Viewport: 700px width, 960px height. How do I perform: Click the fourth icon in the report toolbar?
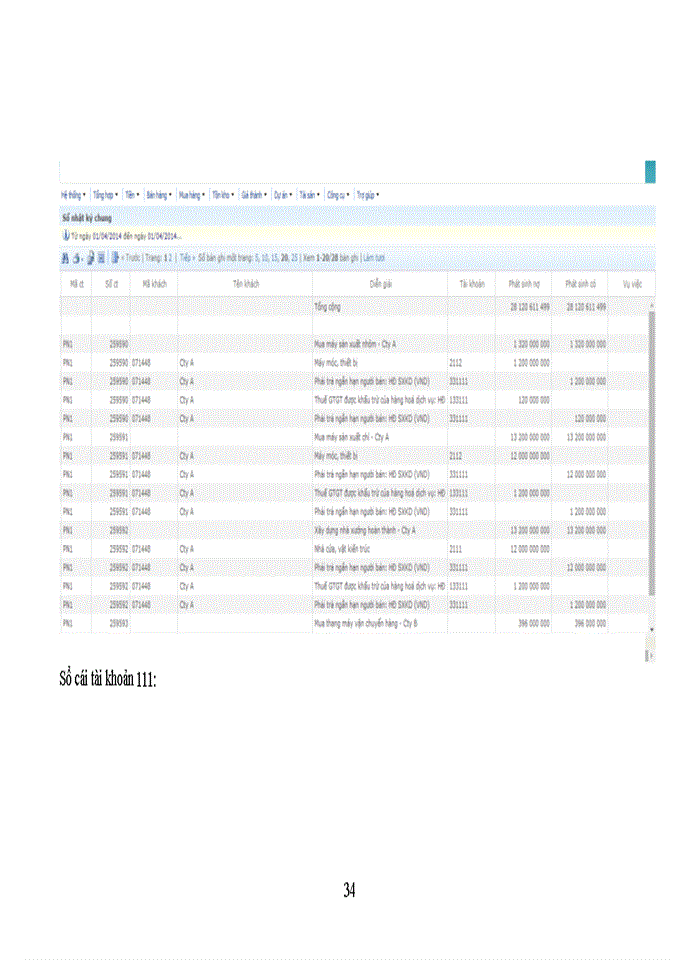click(100, 257)
